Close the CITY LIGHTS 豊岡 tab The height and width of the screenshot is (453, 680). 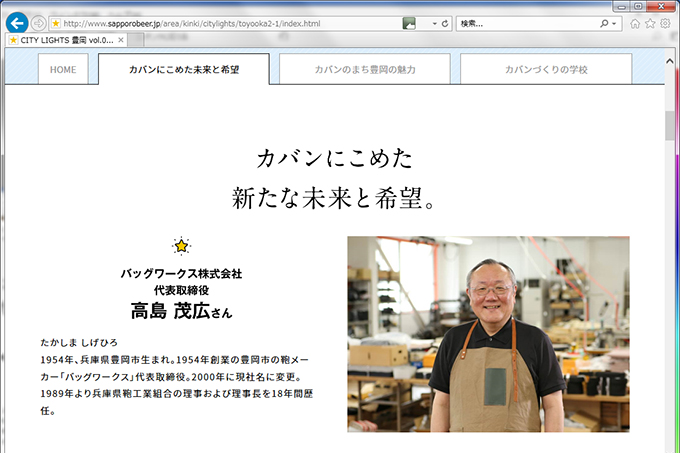(121, 40)
